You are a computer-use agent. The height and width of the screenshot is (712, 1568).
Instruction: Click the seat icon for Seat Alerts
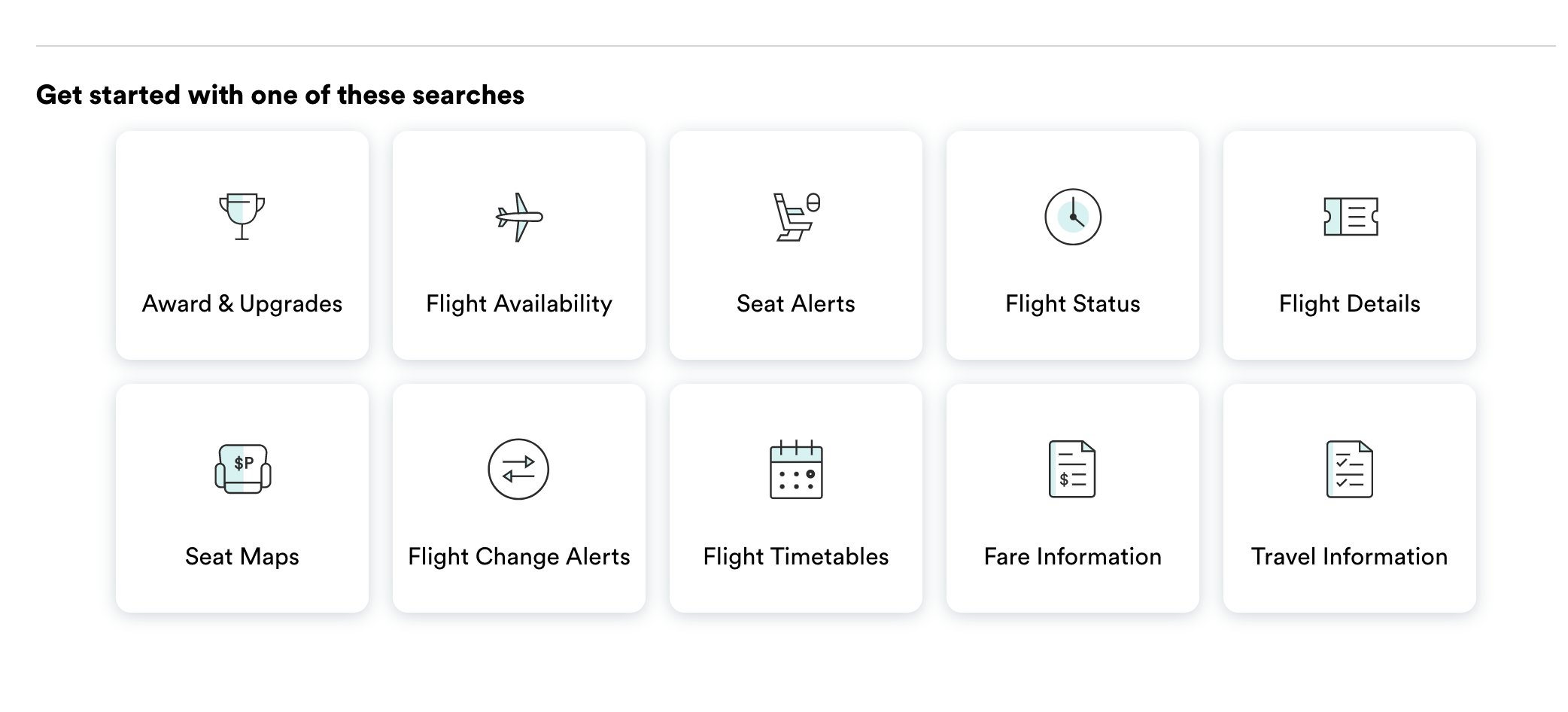point(796,217)
